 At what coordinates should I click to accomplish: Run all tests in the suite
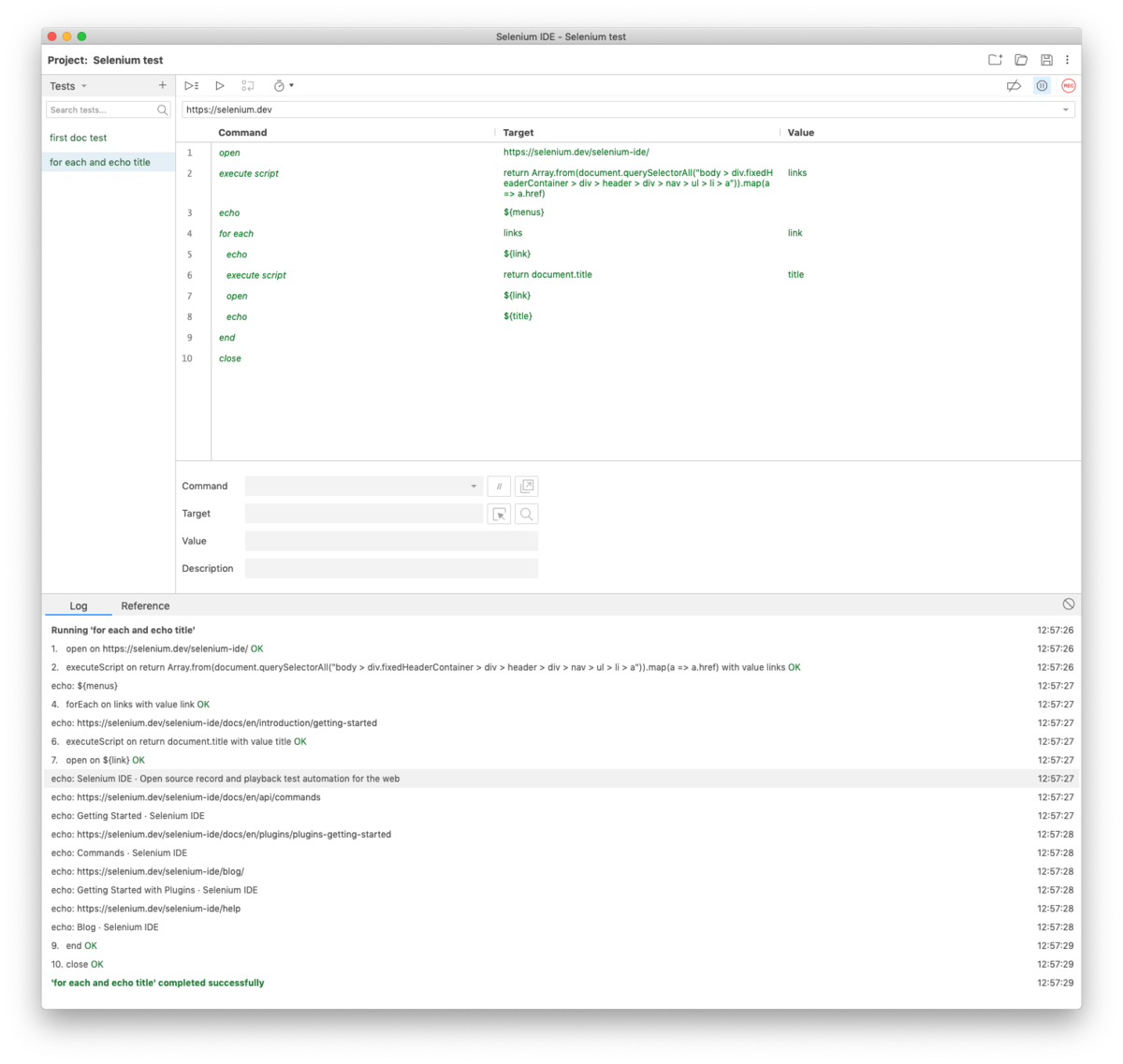click(191, 85)
